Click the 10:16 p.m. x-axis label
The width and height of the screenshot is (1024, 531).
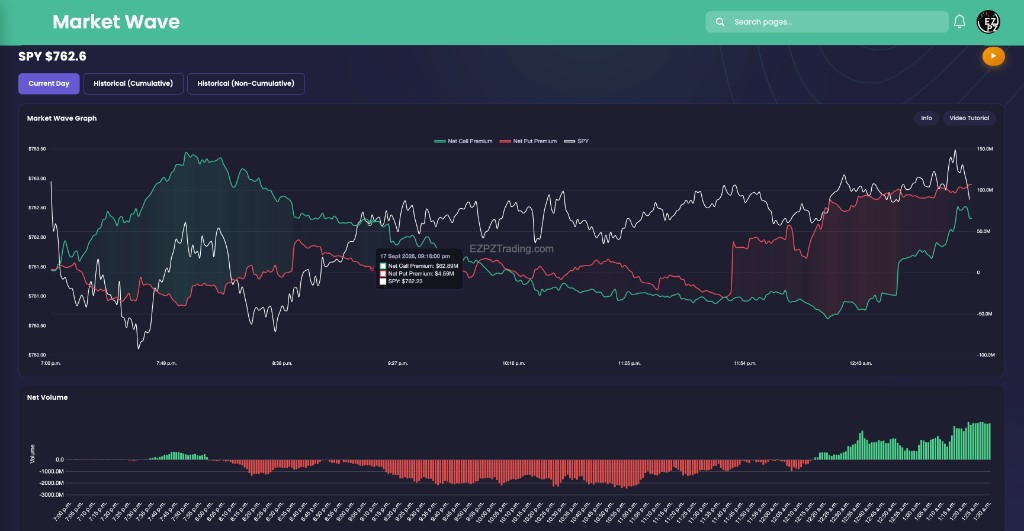(514, 363)
